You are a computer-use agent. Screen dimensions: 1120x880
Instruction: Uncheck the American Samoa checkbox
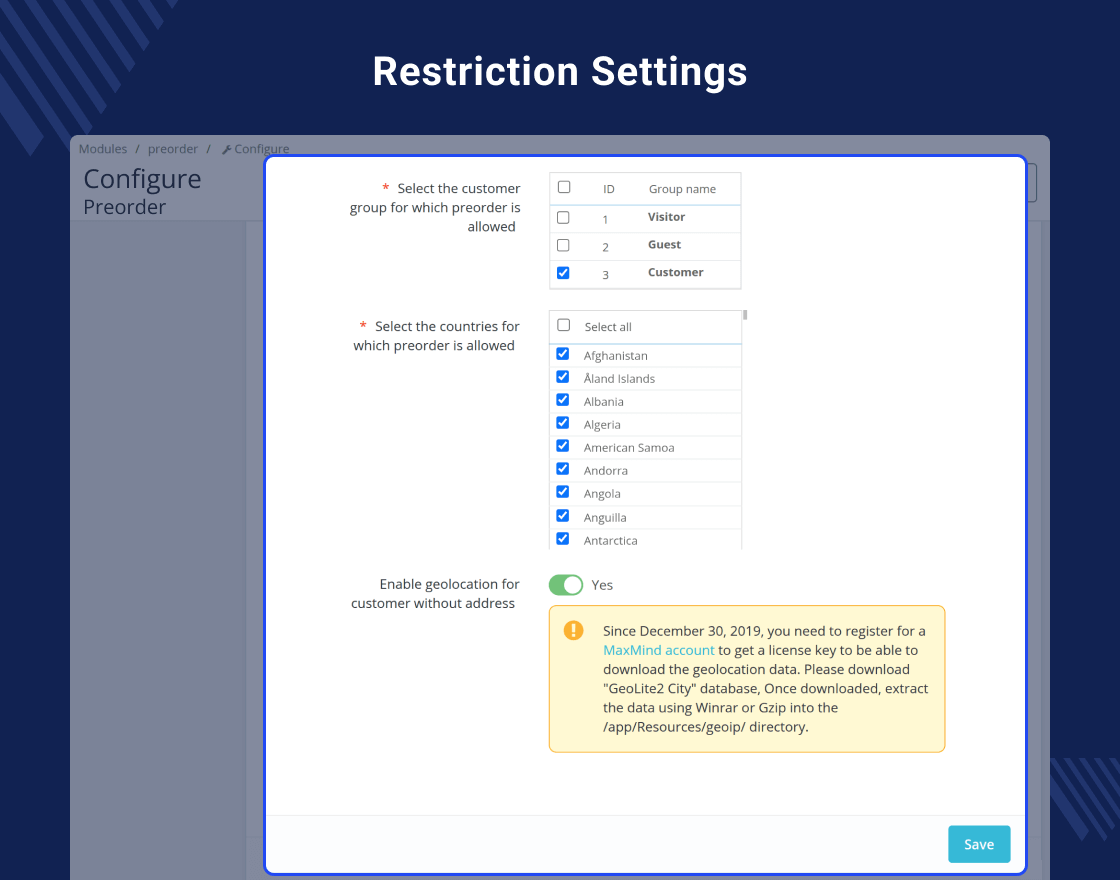click(x=563, y=446)
